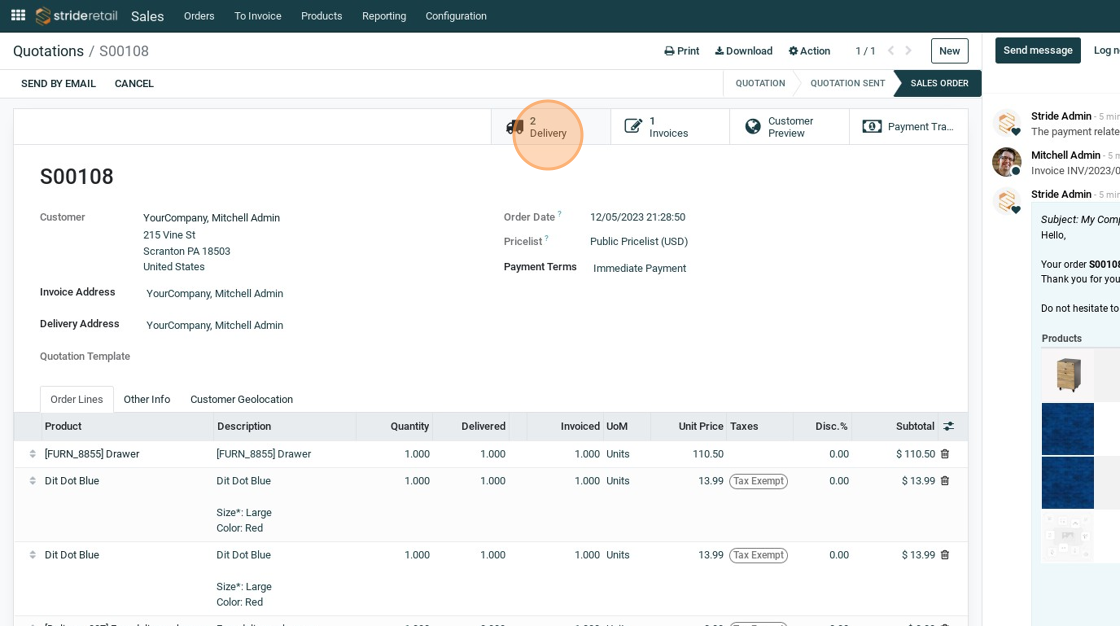This screenshot has height=626, width=1120.
Task: Delete the Drawer order line with trash icon
Action: pos(945,454)
